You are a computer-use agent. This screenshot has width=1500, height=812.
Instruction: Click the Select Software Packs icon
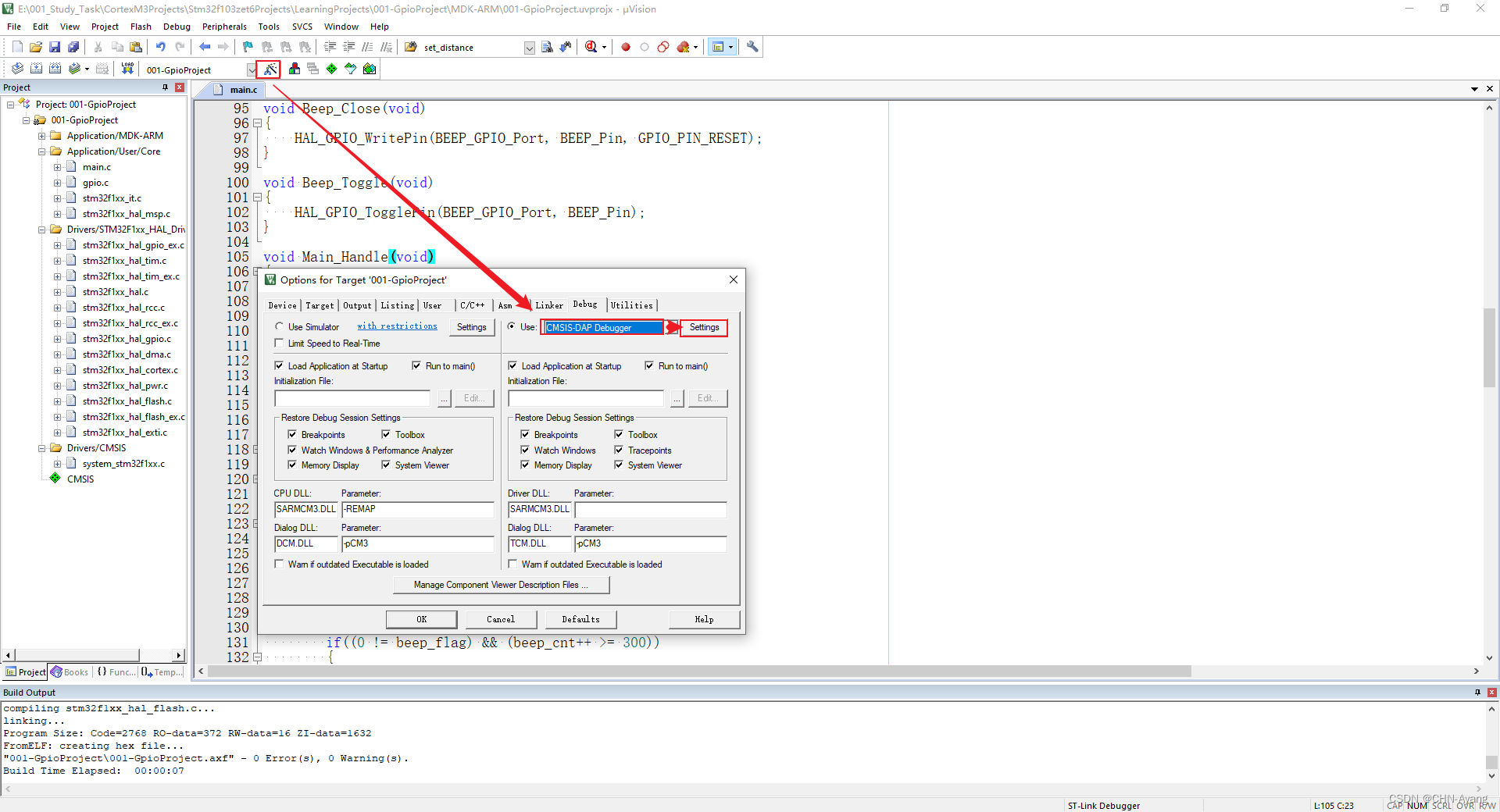point(351,69)
